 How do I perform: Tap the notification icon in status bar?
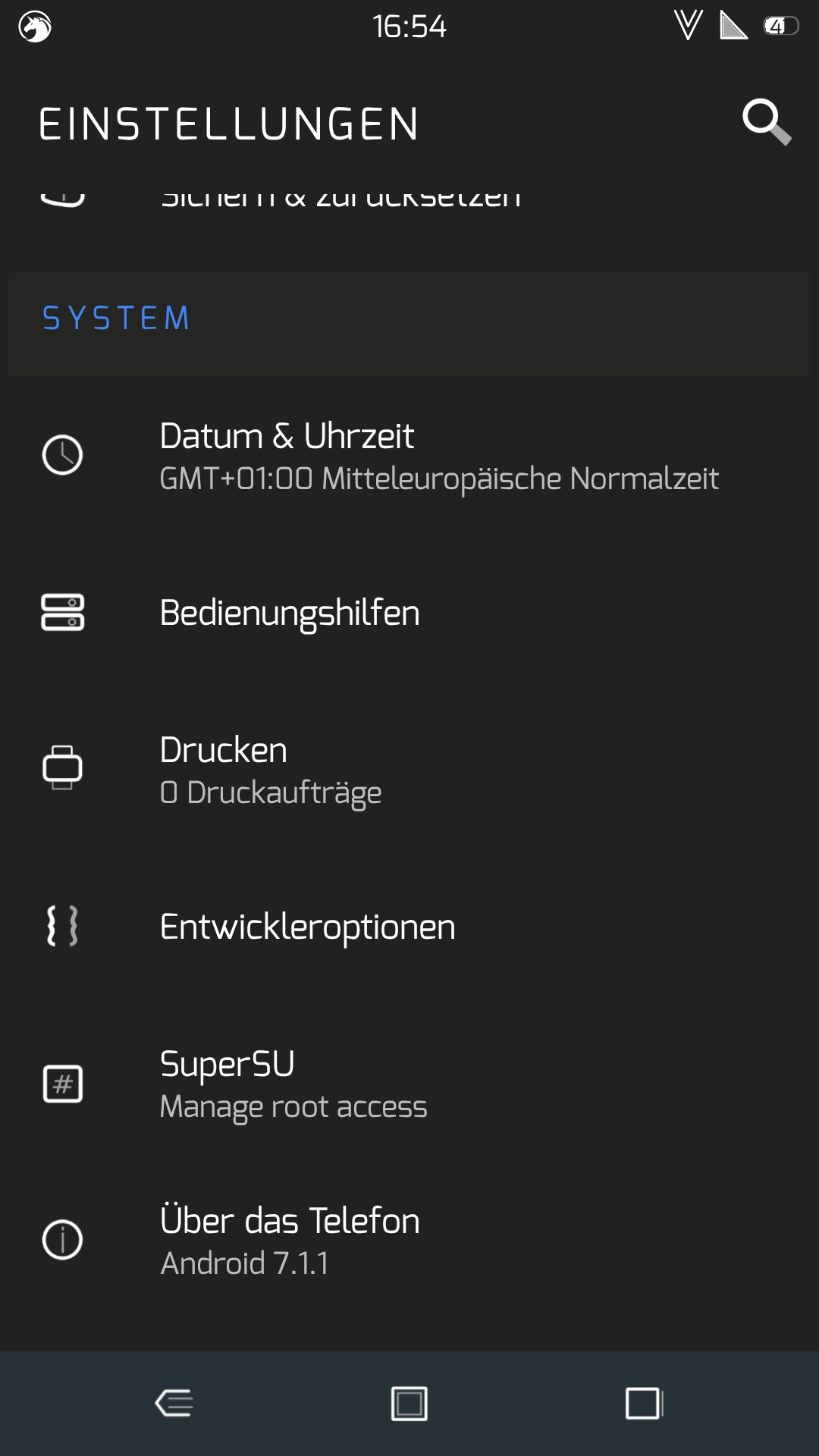coord(35,27)
